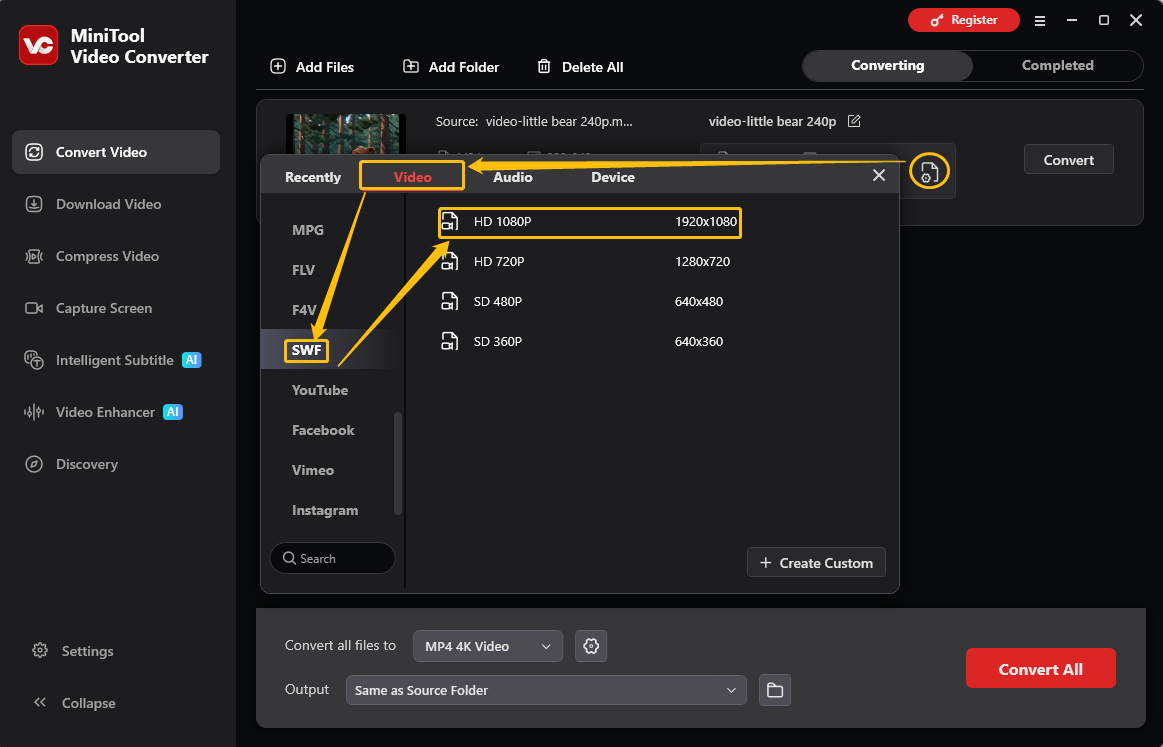Click the Convert All button
Screen dimensions: 1163x747
coord(1040,668)
